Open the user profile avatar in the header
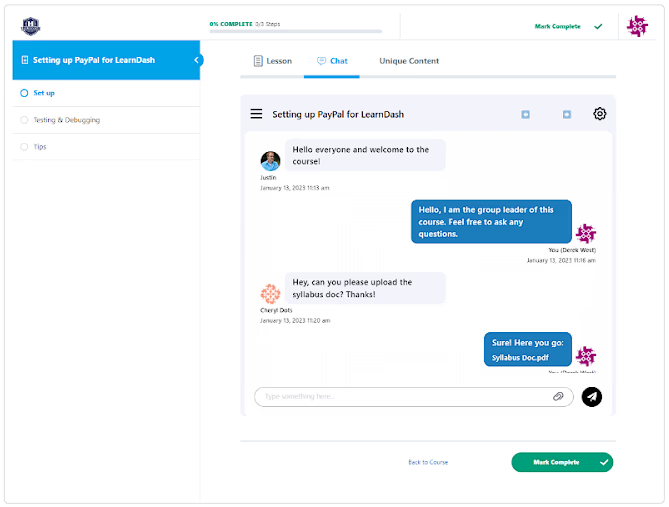This screenshot has width=669, height=507. [637, 26]
